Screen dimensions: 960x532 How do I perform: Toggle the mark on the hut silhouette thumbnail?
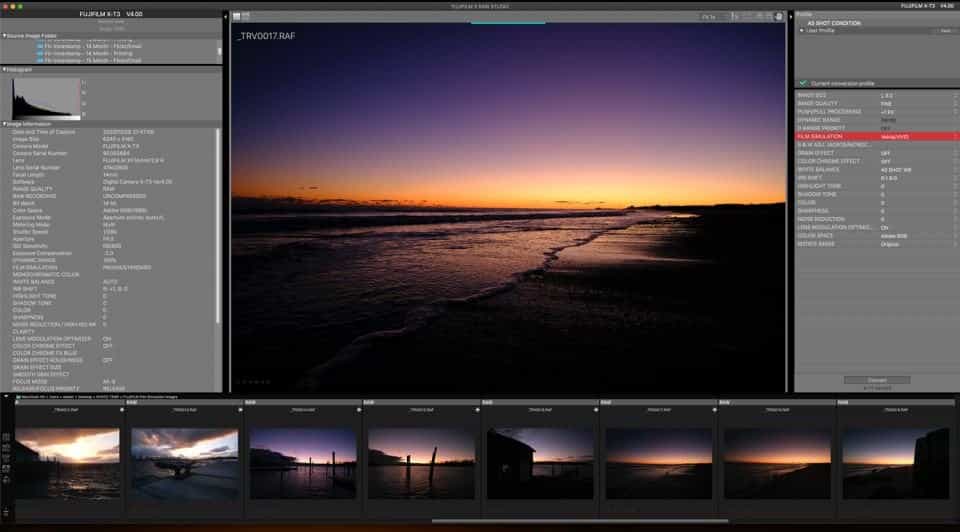596,410
